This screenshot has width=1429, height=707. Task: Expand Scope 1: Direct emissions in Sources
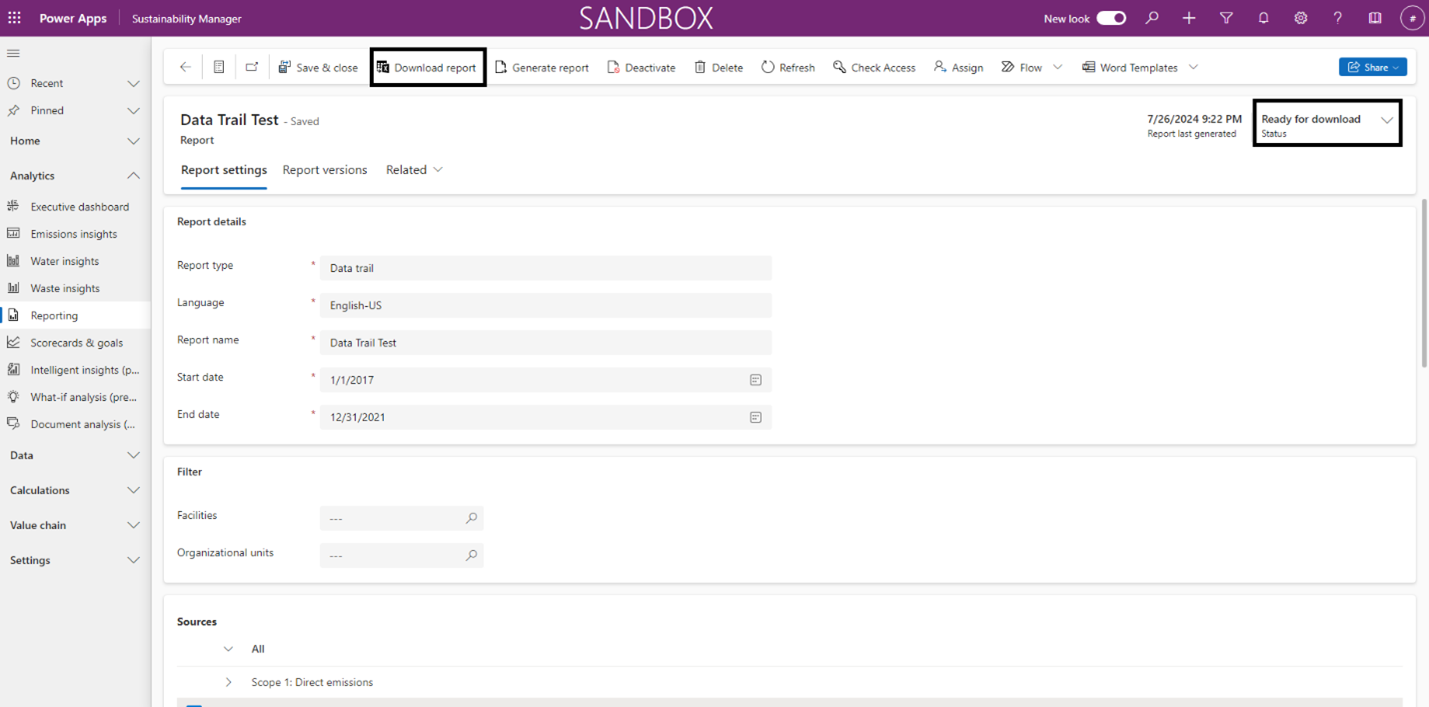coord(228,682)
